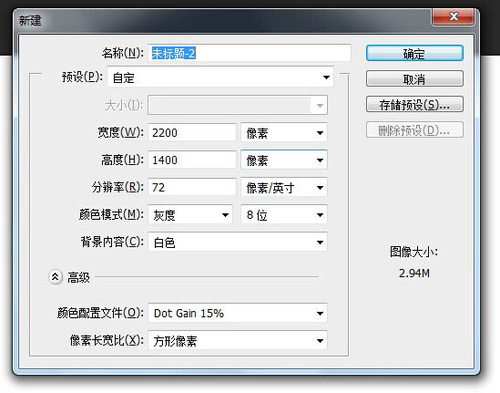Viewport: 500px width, 393px height.
Task: Open 像素长宽比 dropdown showing 方形像素
Action: coord(238,340)
